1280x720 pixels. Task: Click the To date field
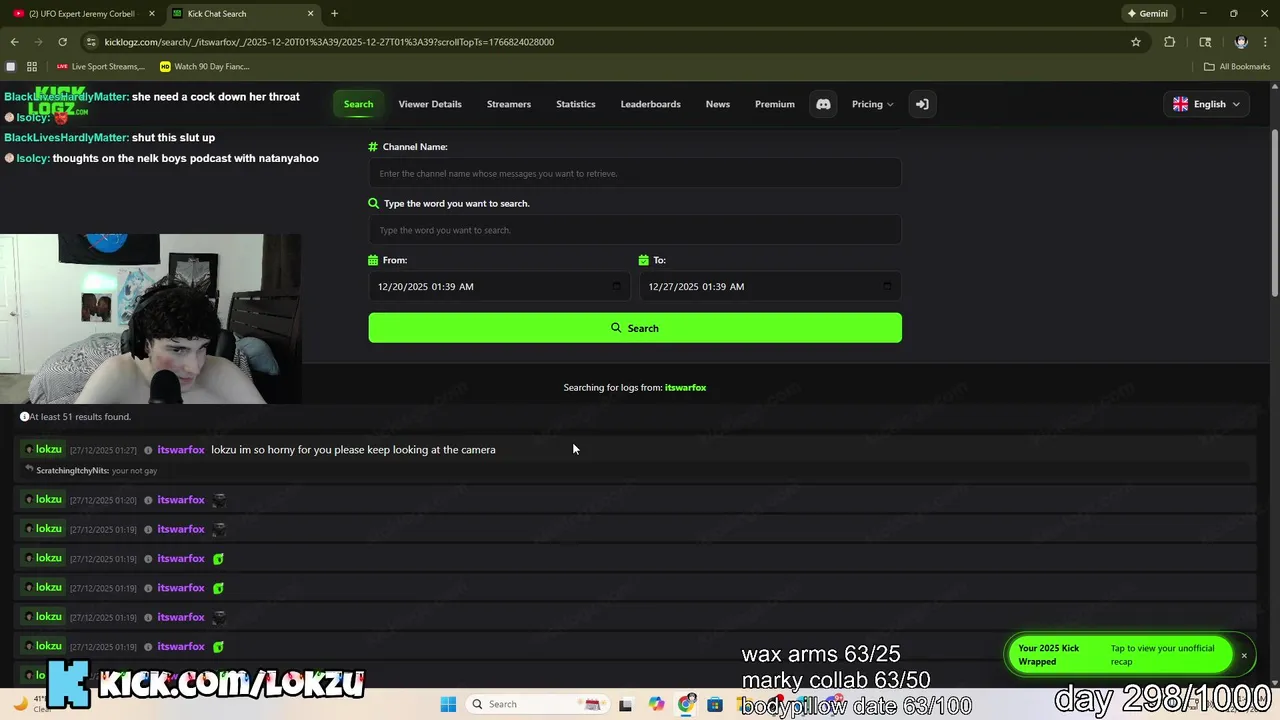pos(770,287)
